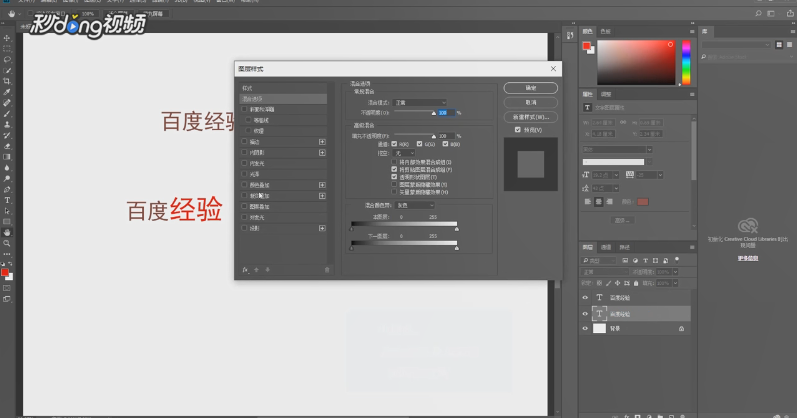Viewport: 797px width, 418px height.
Task: Hide the Background layer visibility
Action: [x=585, y=329]
